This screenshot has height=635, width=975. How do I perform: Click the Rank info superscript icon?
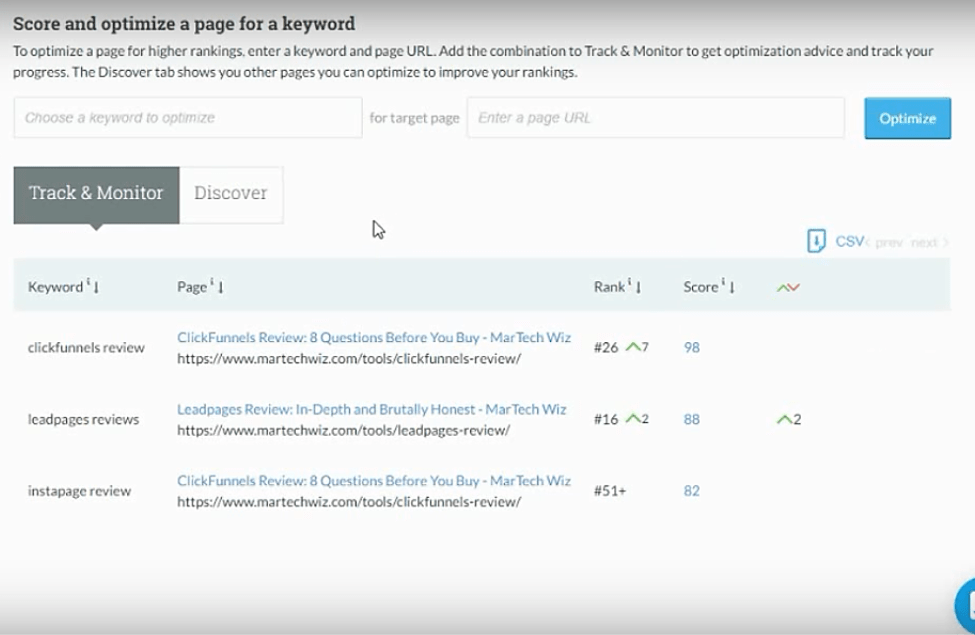[629, 282]
